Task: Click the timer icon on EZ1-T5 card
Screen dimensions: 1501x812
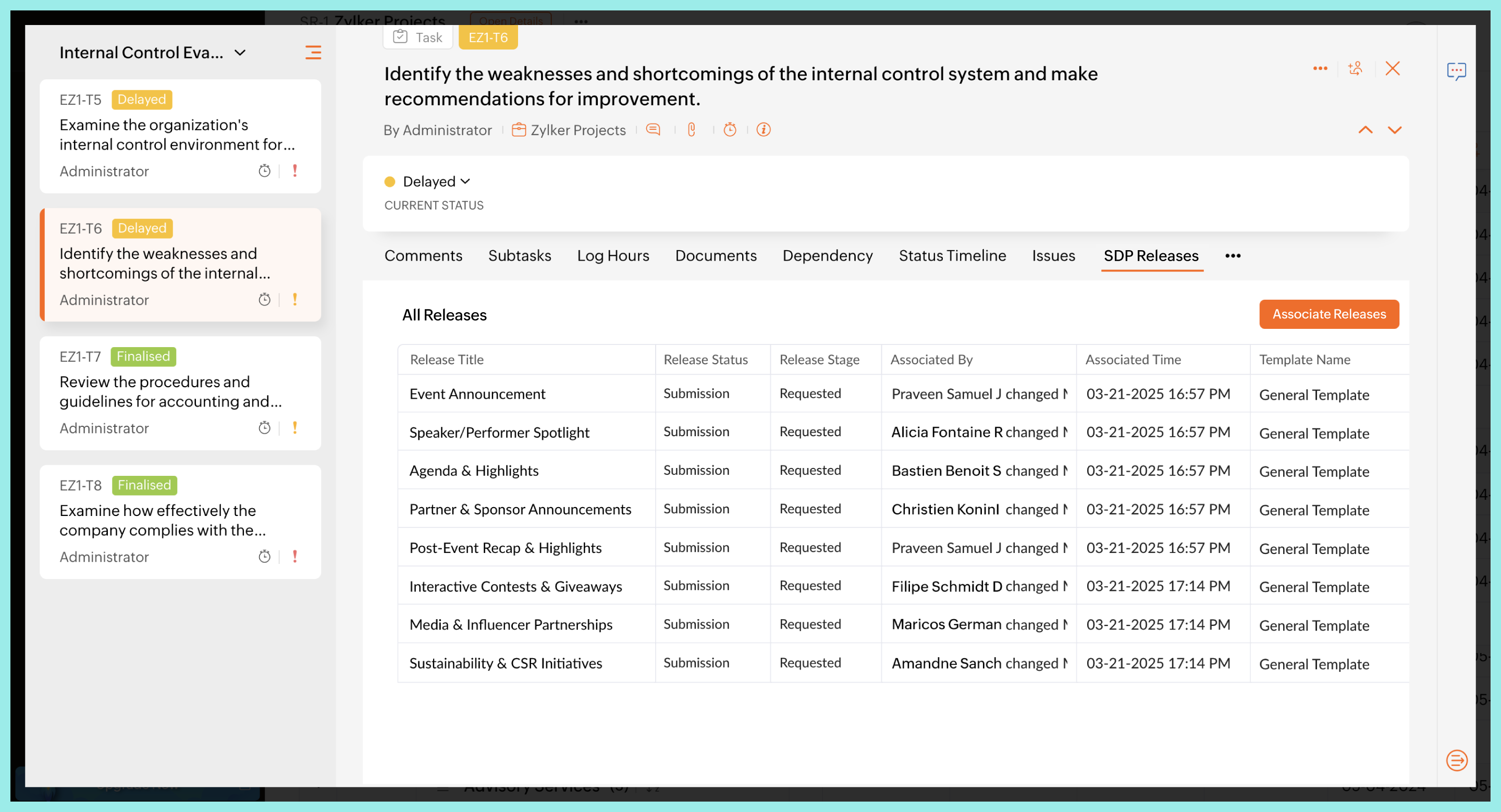Action: pos(265,170)
